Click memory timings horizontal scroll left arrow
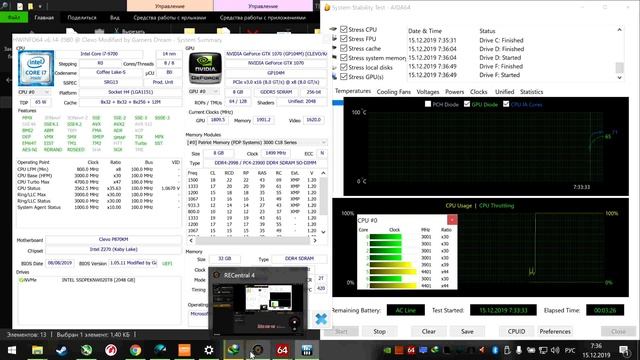 tap(191, 241)
